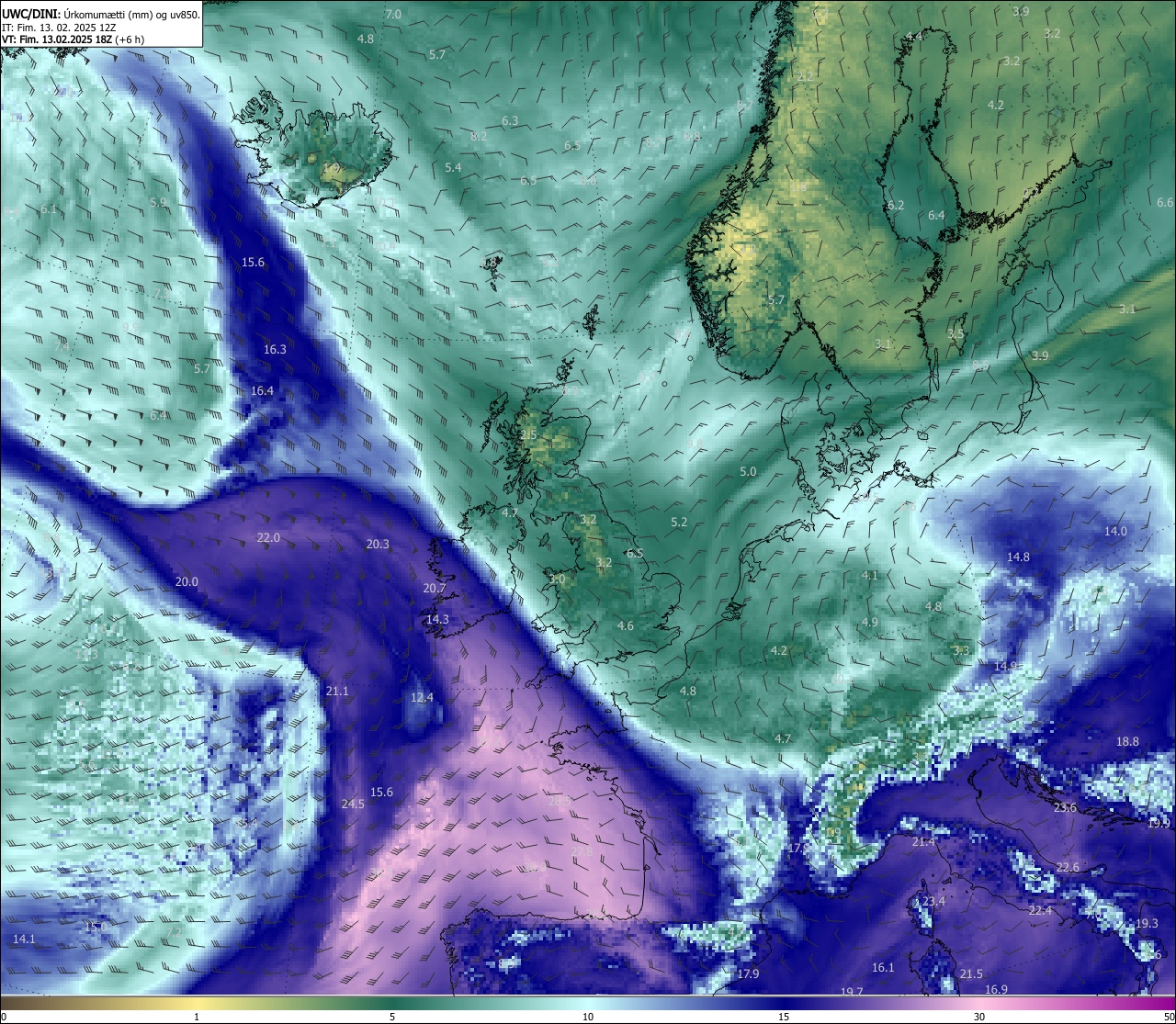Viewport: 1176px width, 1024px height.
Task: Click the 5.9 value label
Action: pos(158,202)
